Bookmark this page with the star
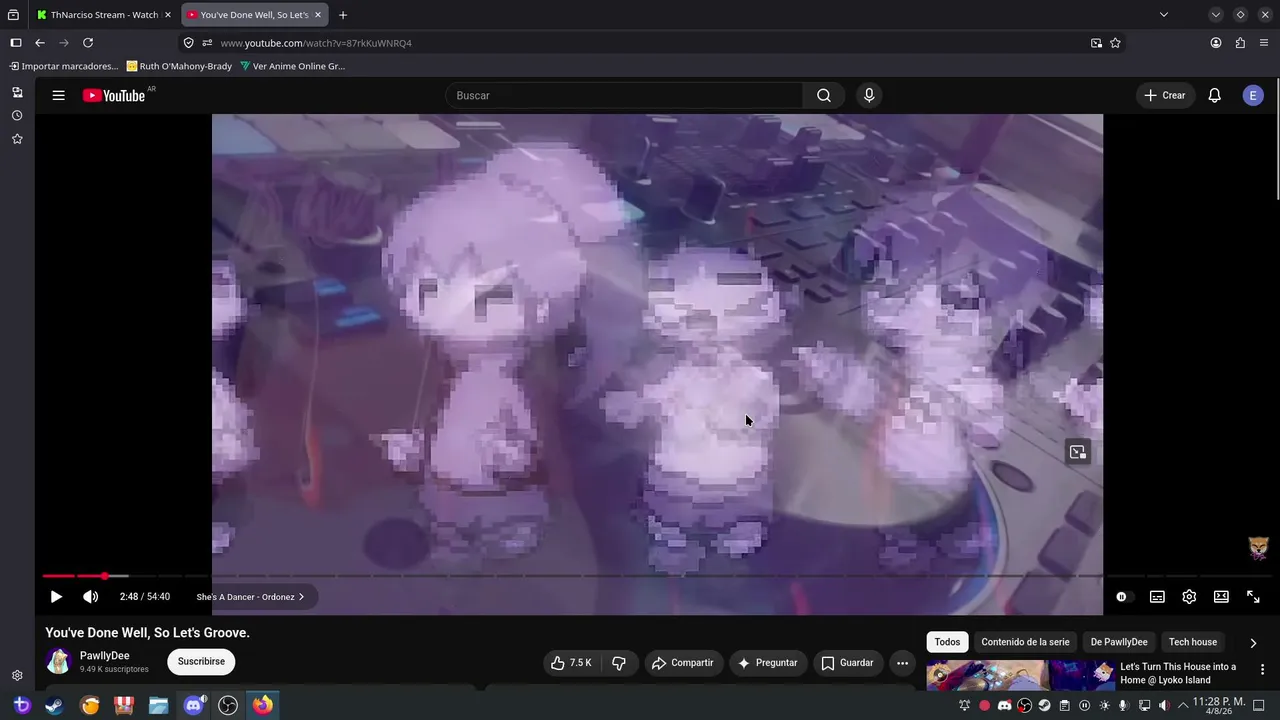 click(1115, 43)
